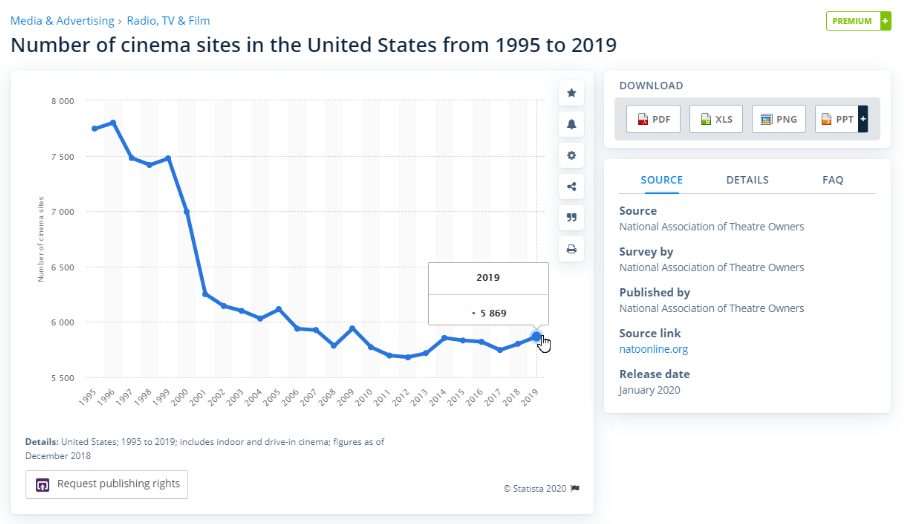Download chart as PDF

point(653,120)
